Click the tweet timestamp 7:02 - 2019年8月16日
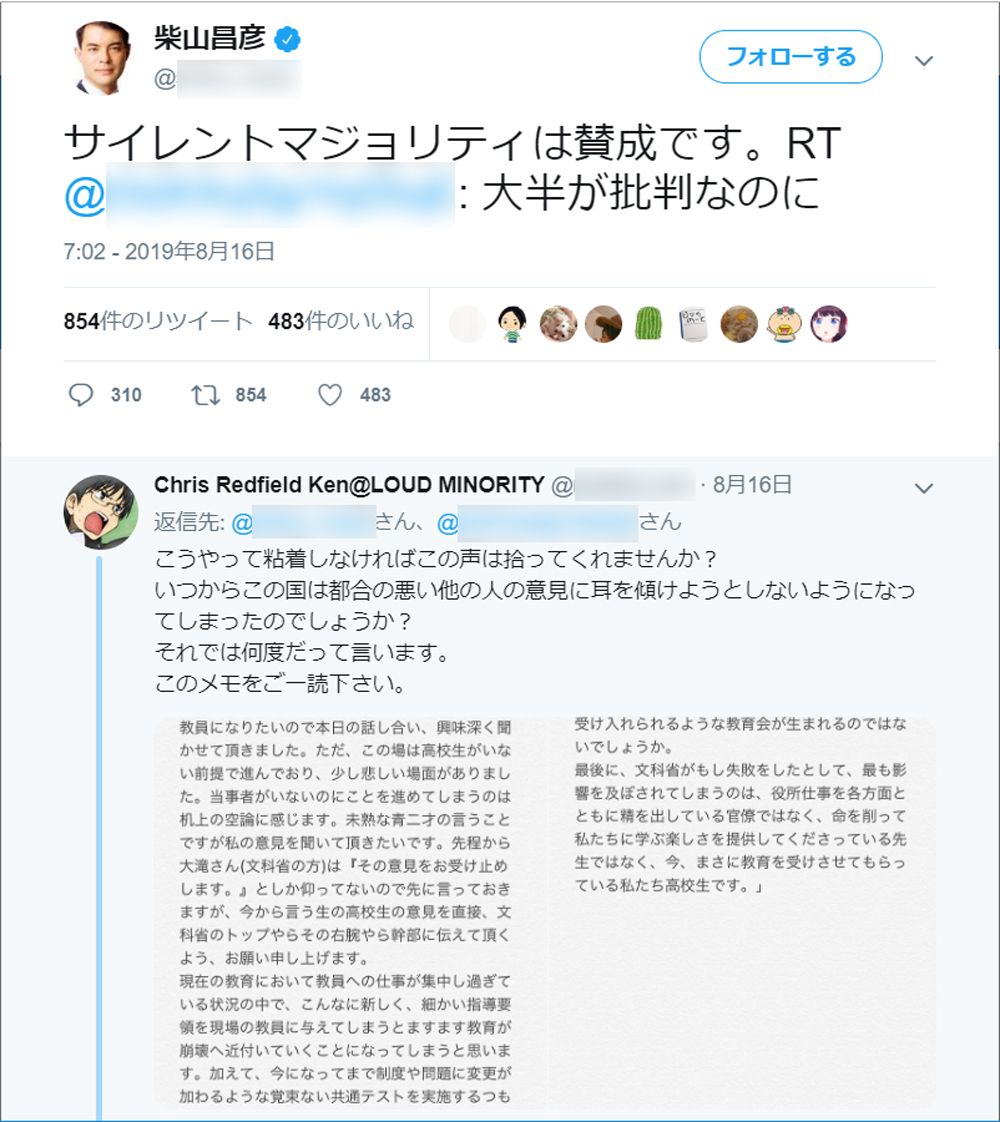The height and width of the screenshot is (1122, 1000). pyautogui.click(x=168, y=251)
